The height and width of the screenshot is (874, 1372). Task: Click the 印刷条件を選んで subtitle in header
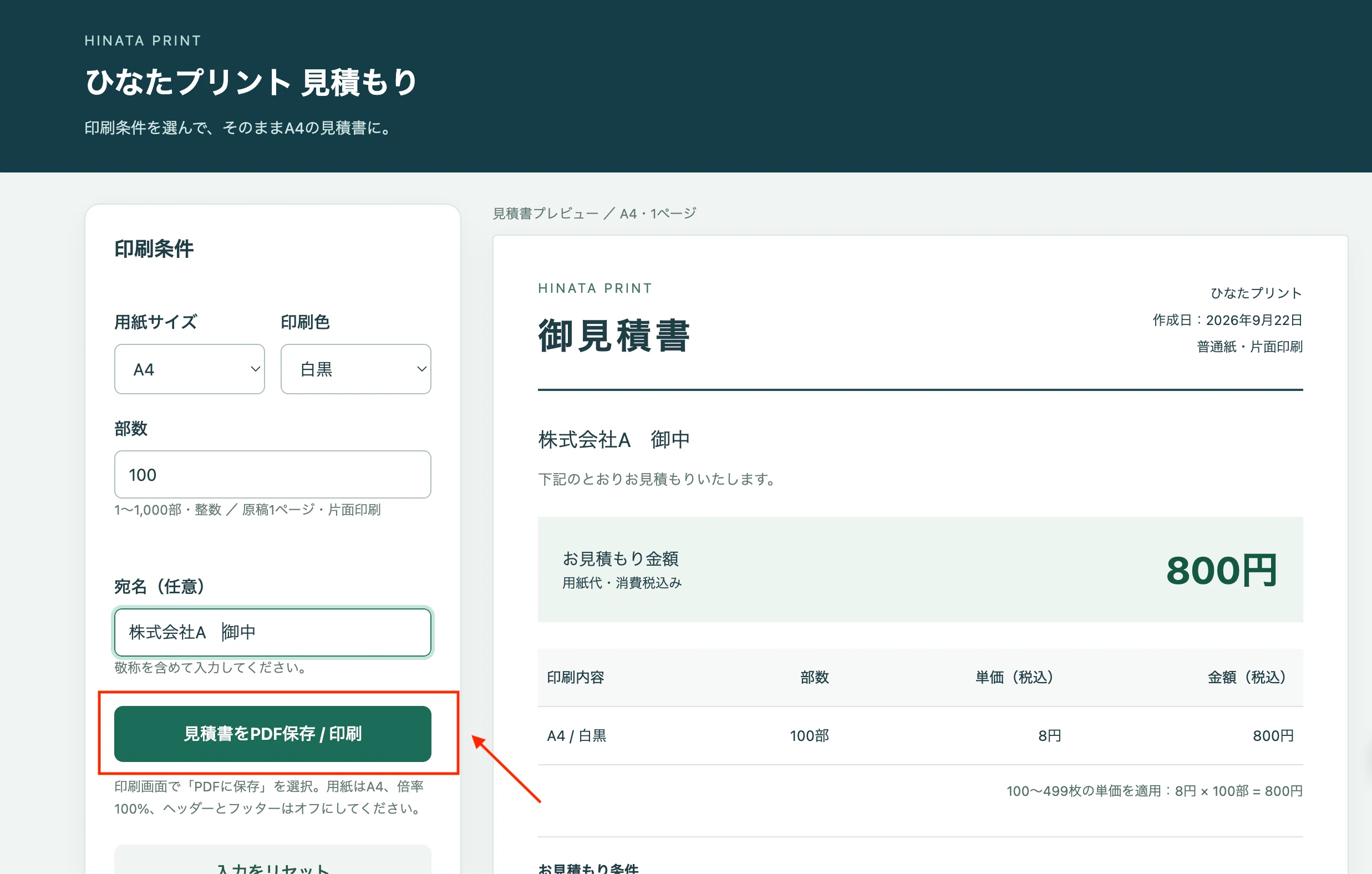pyautogui.click(x=238, y=128)
